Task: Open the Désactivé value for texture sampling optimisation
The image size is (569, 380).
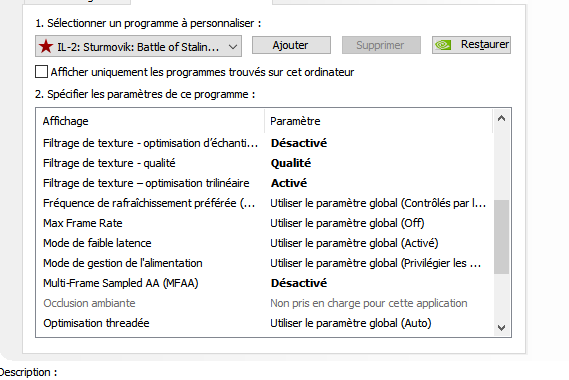Action: [x=299, y=143]
